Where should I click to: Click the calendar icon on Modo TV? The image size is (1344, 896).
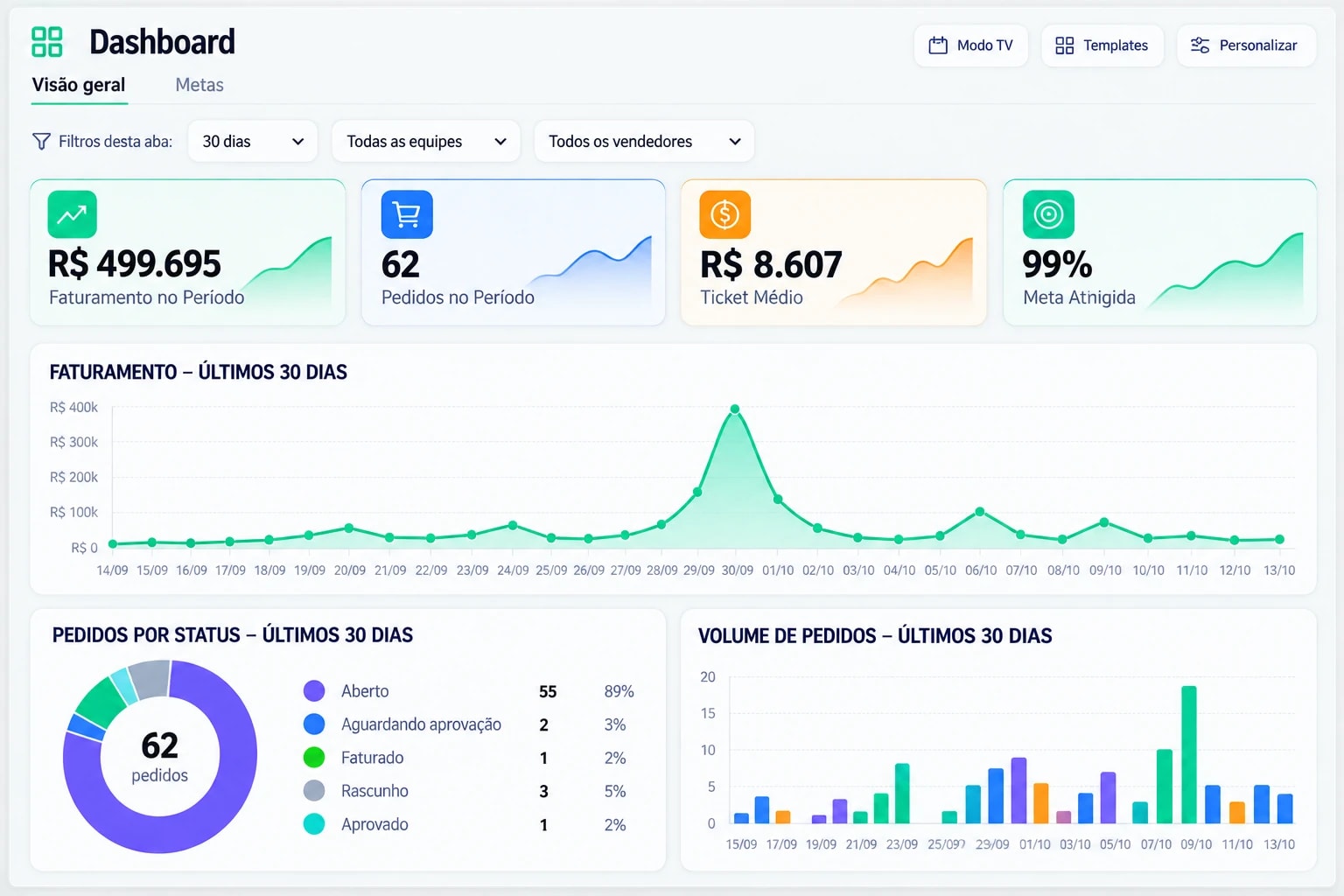coord(938,45)
